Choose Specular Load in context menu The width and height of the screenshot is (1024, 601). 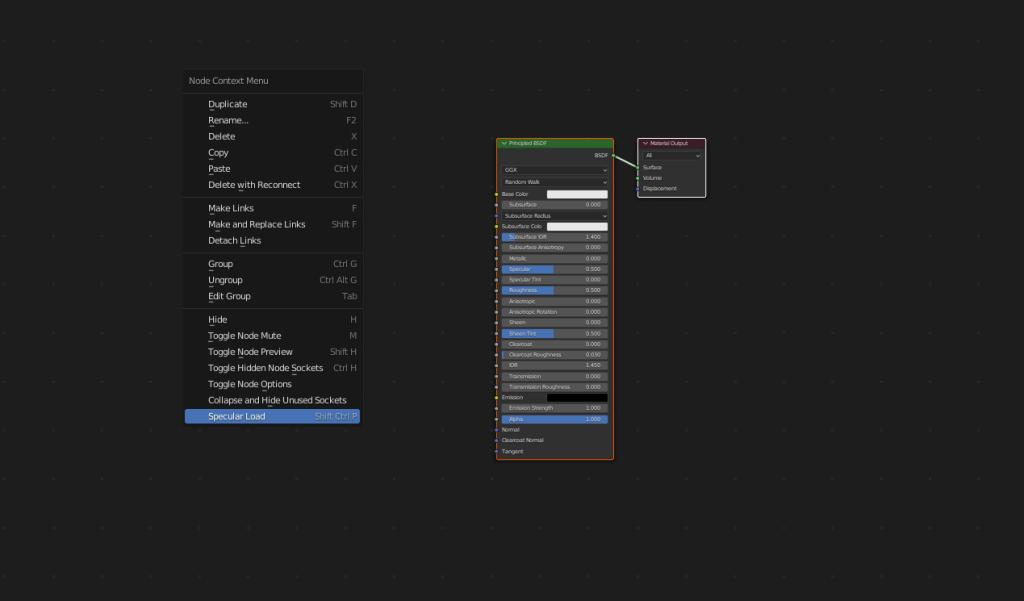pyautogui.click(x=236, y=416)
